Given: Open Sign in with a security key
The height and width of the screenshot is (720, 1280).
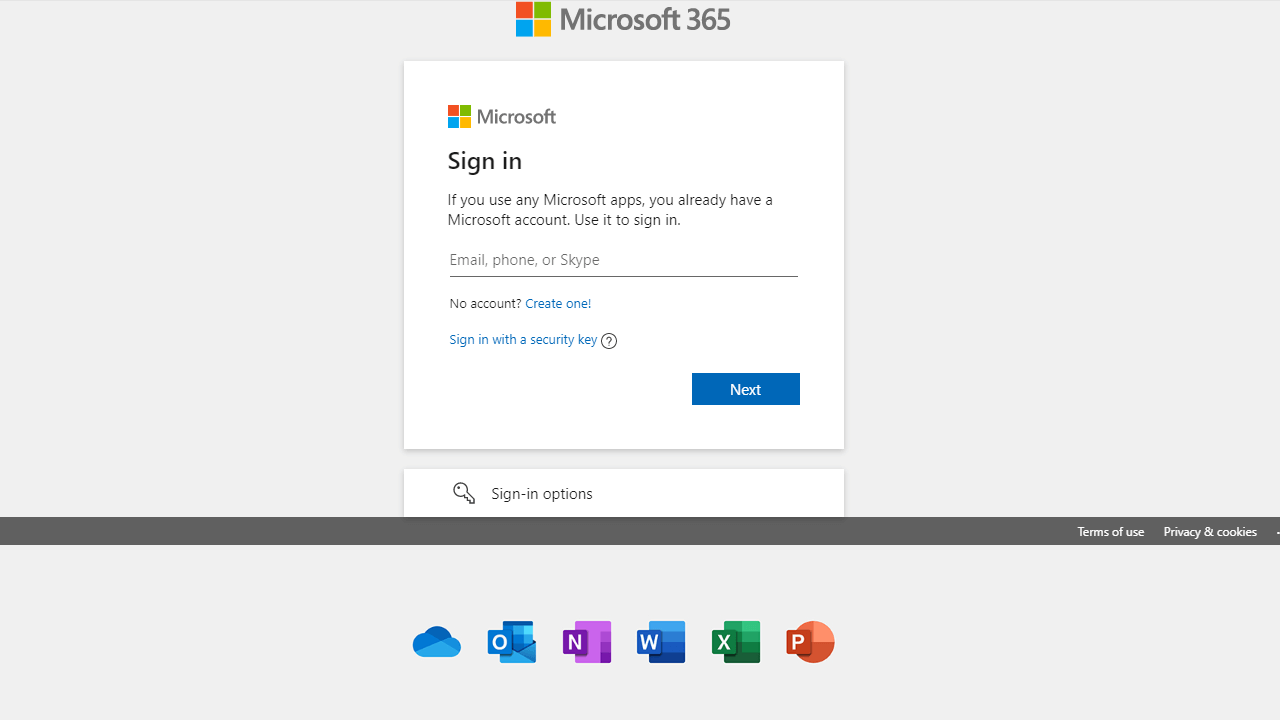Looking at the screenshot, I should pos(523,339).
